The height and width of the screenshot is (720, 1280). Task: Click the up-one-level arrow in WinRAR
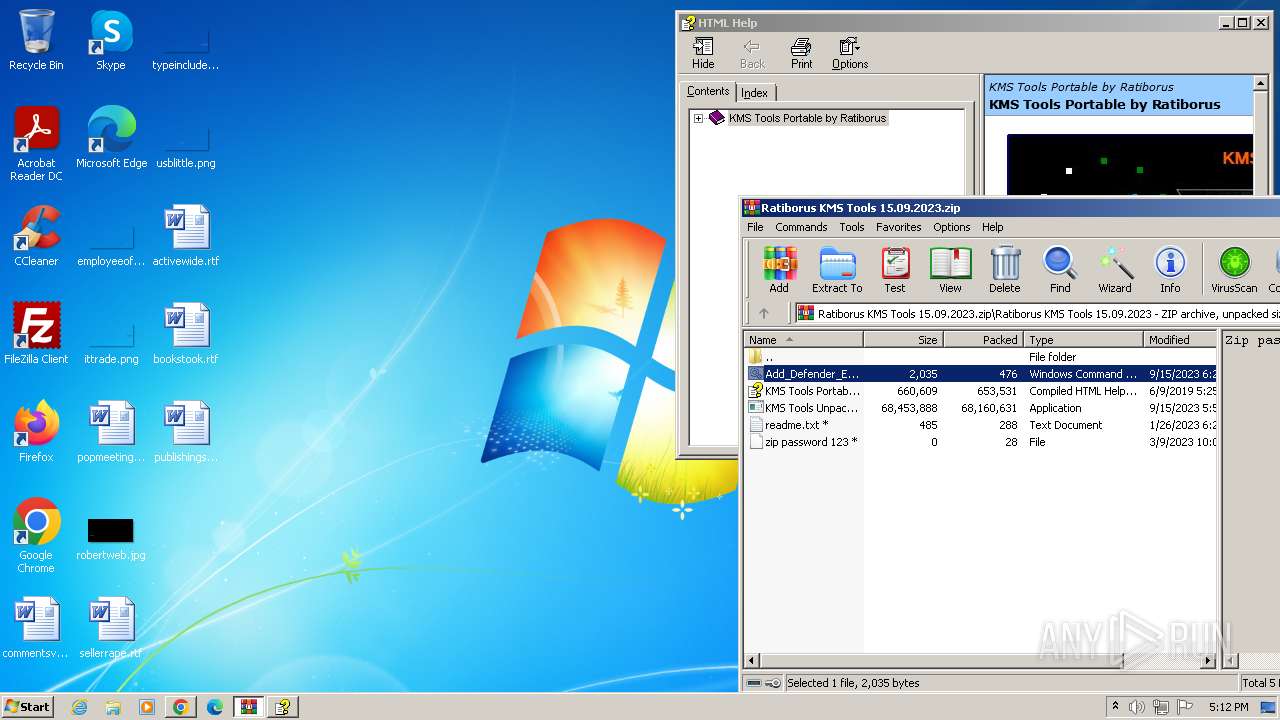764,313
